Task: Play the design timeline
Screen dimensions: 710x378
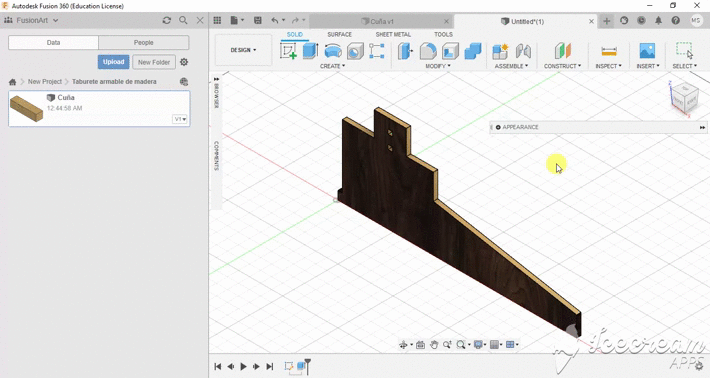Action: tap(244, 367)
